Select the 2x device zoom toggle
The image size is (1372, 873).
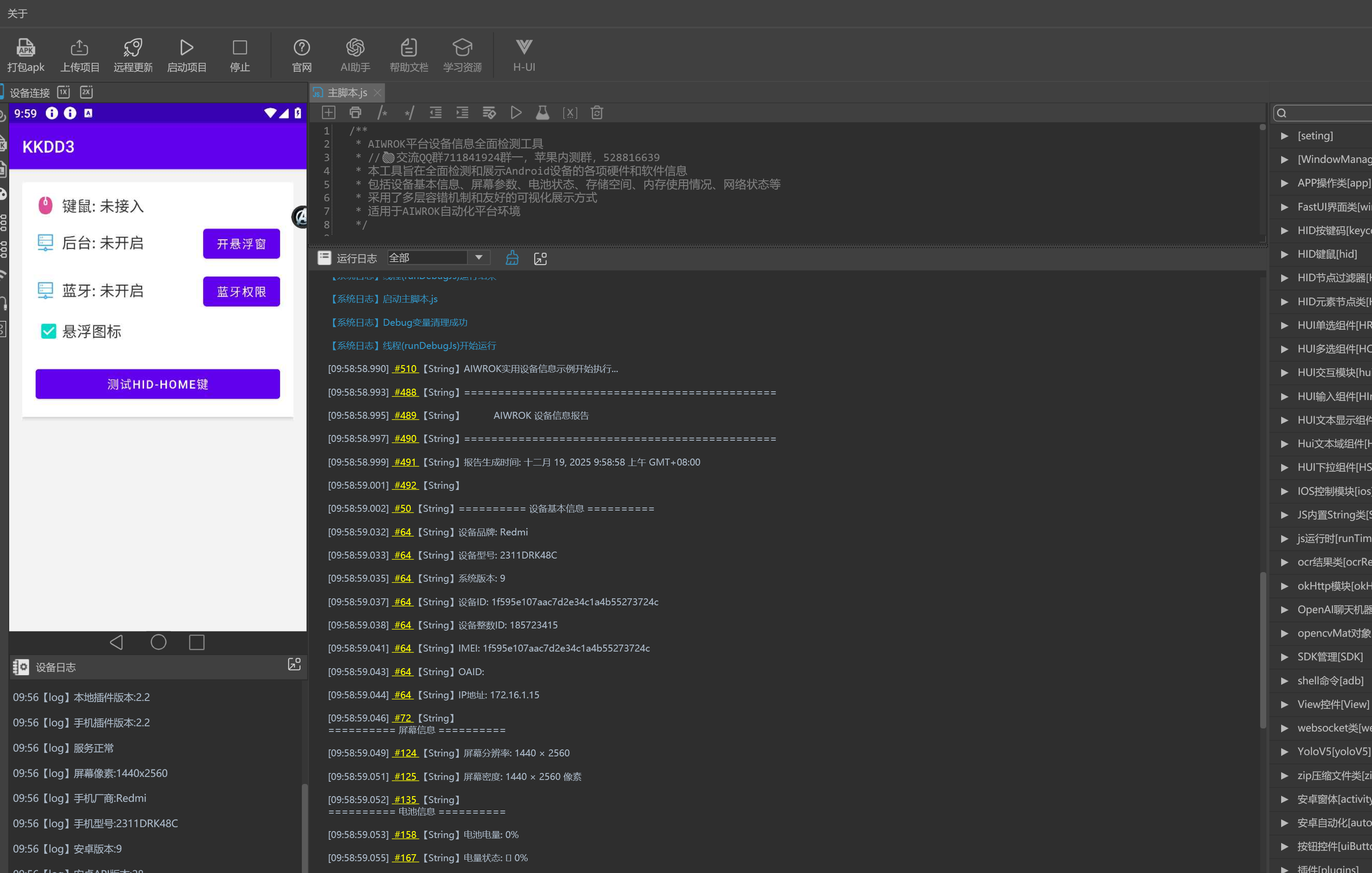click(86, 92)
